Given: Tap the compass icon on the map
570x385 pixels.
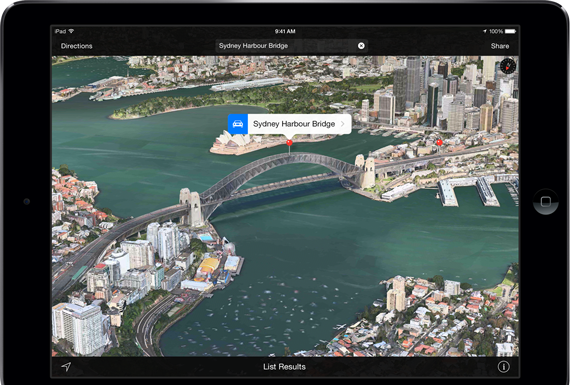Looking at the screenshot, I should point(508,66).
